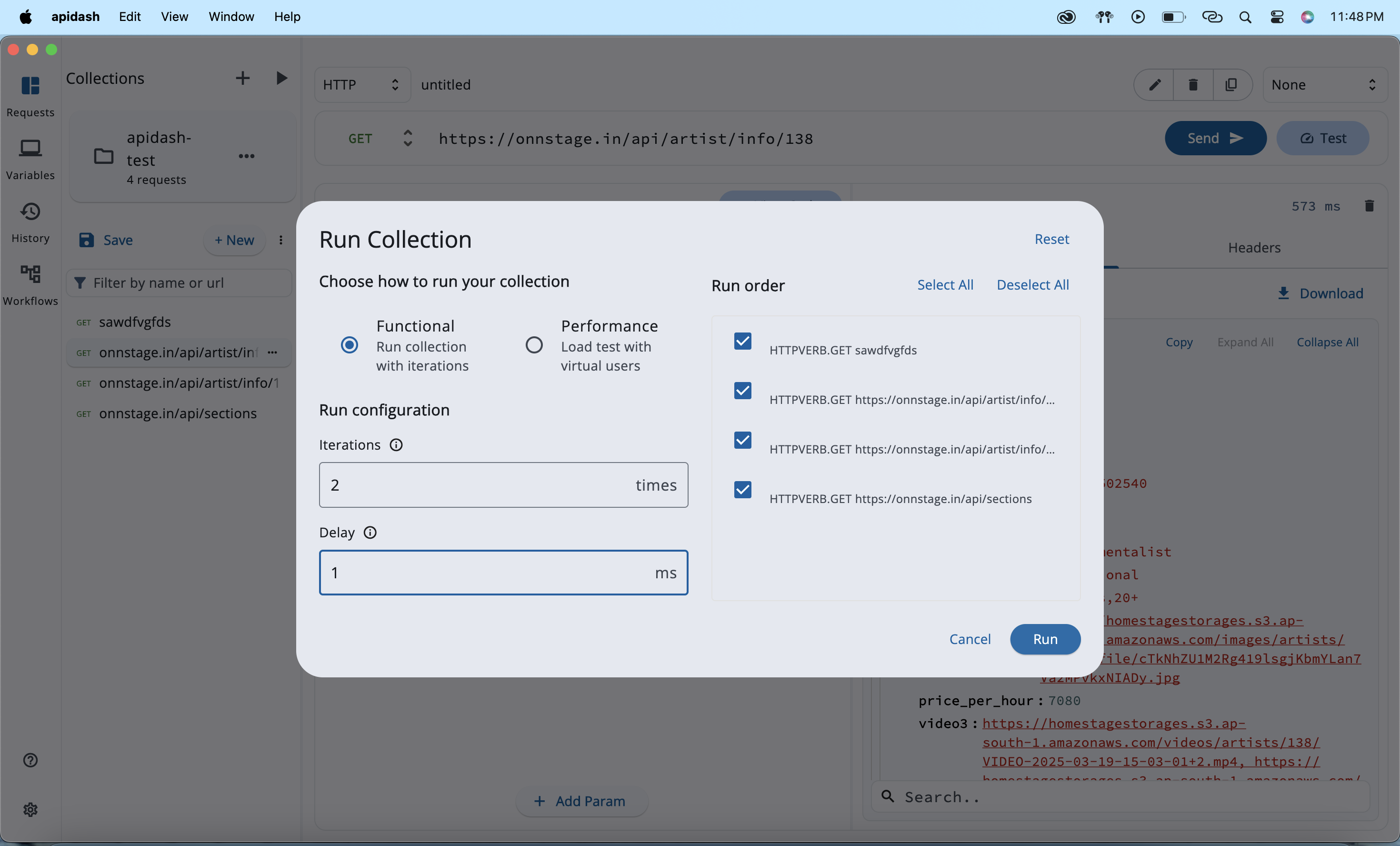Click the Delay info icon

click(370, 532)
